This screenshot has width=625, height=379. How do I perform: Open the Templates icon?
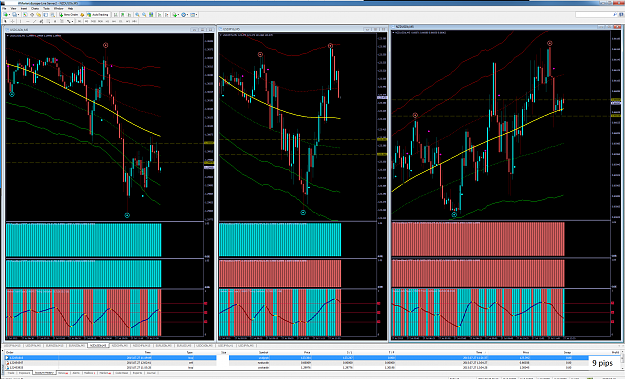[x=192, y=15]
